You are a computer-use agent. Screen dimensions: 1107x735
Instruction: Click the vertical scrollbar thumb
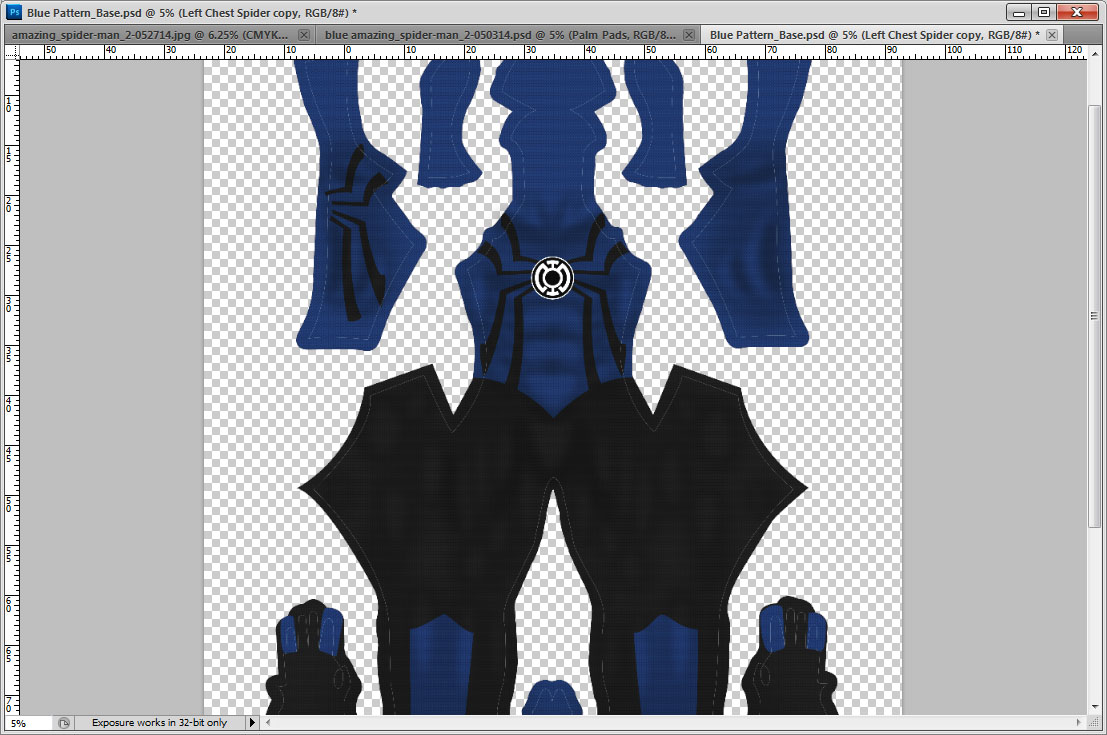[1094, 316]
